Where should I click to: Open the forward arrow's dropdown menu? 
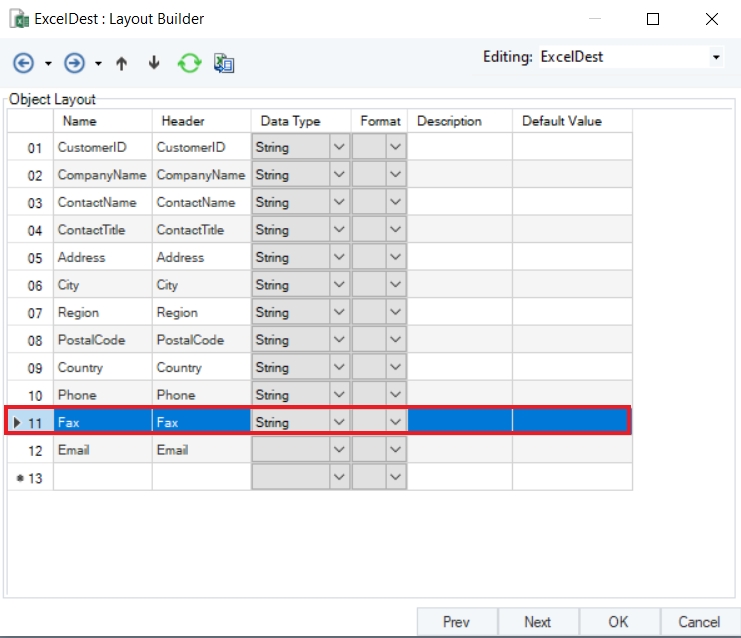click(98, 64)
